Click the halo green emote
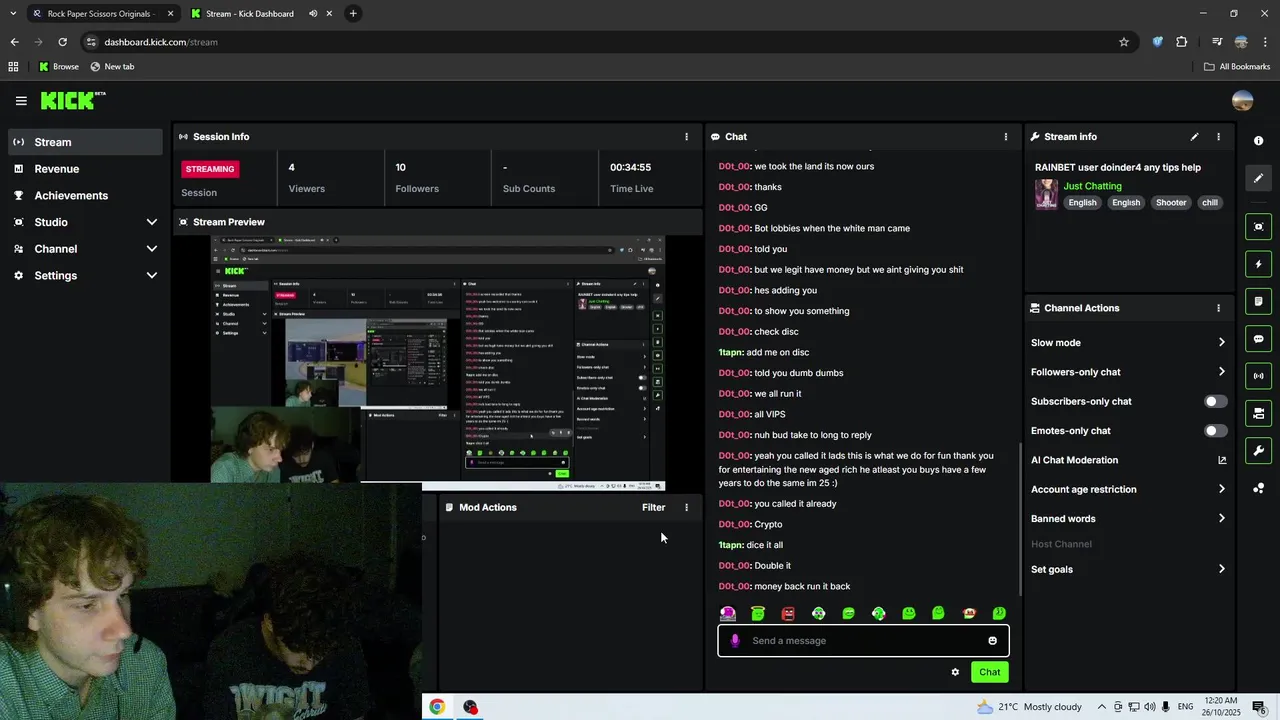Image resolution: width=1280 pixels, height=720 pixels. point(758,613)
